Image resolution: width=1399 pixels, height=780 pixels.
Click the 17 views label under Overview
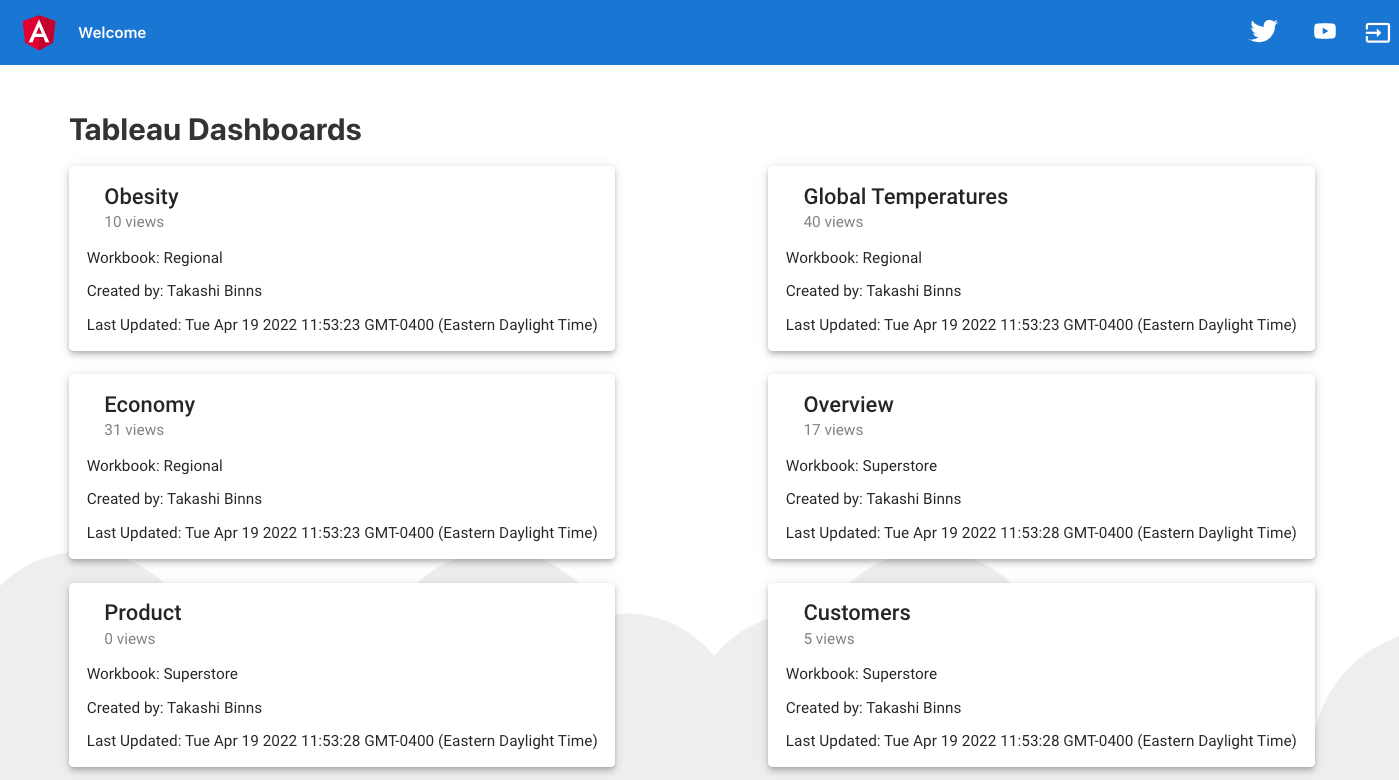[x=833, y=430]
